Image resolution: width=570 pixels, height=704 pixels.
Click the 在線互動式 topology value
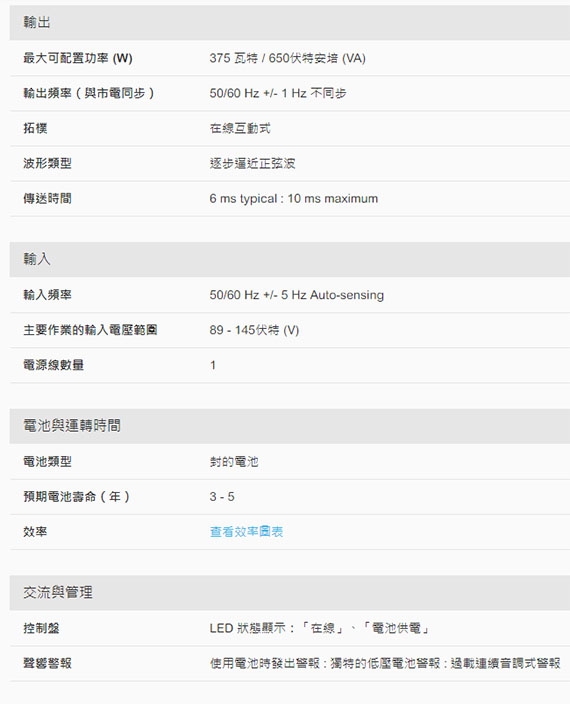(240, 128)
